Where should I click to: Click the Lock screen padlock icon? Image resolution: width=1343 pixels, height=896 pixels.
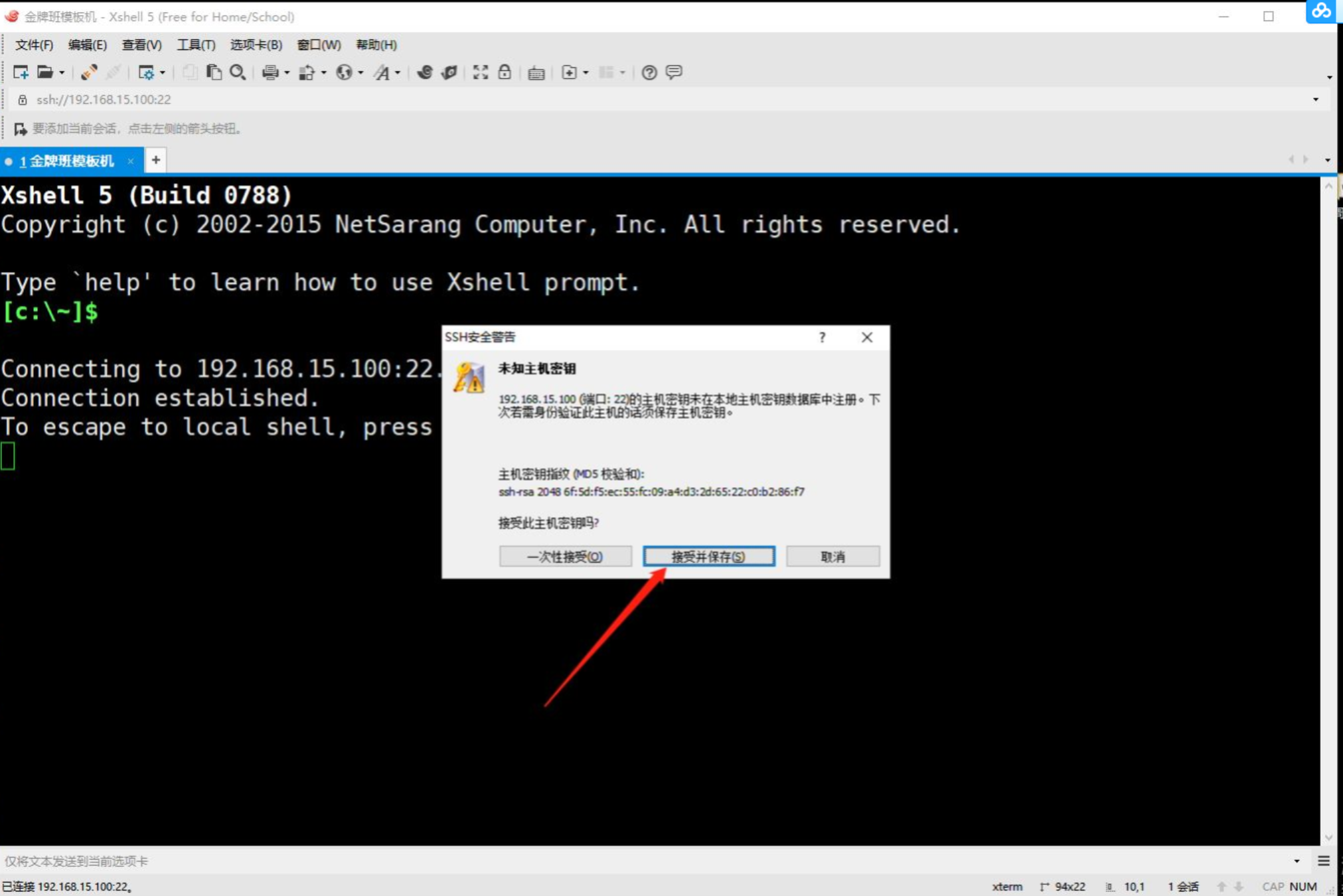click(x=505, y=72)
